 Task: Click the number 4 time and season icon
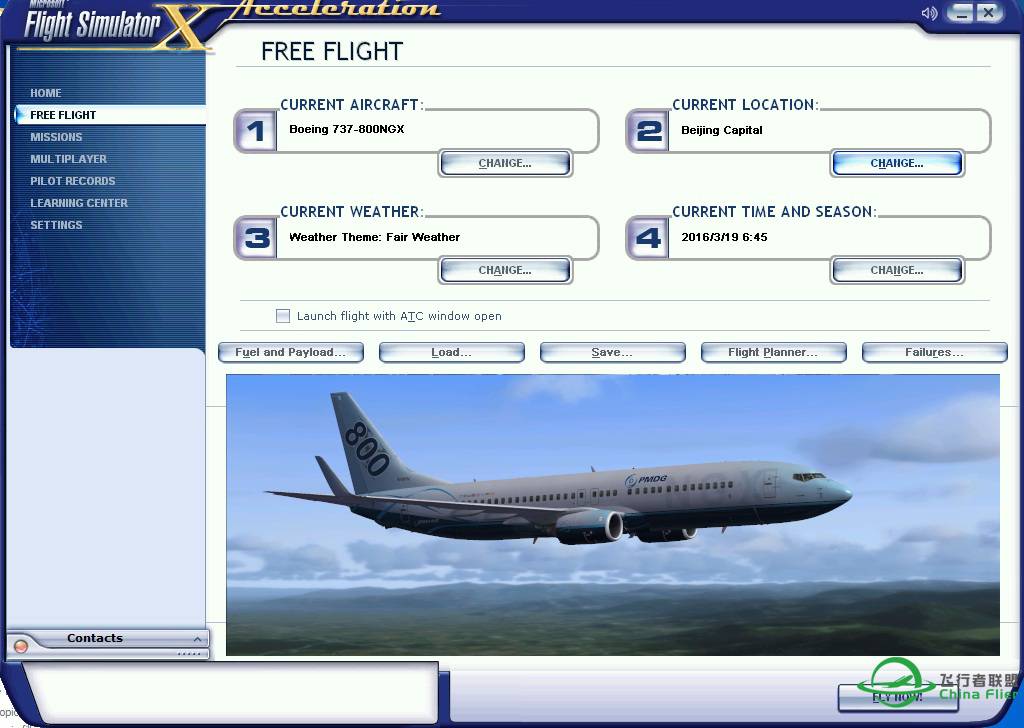[648, 238]
